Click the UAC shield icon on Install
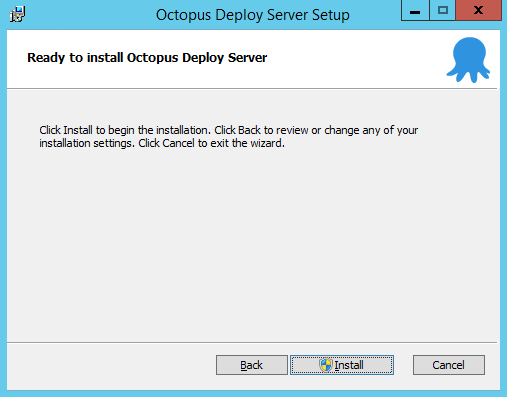Viewport: 507px width, 397px height. point(326,365)
